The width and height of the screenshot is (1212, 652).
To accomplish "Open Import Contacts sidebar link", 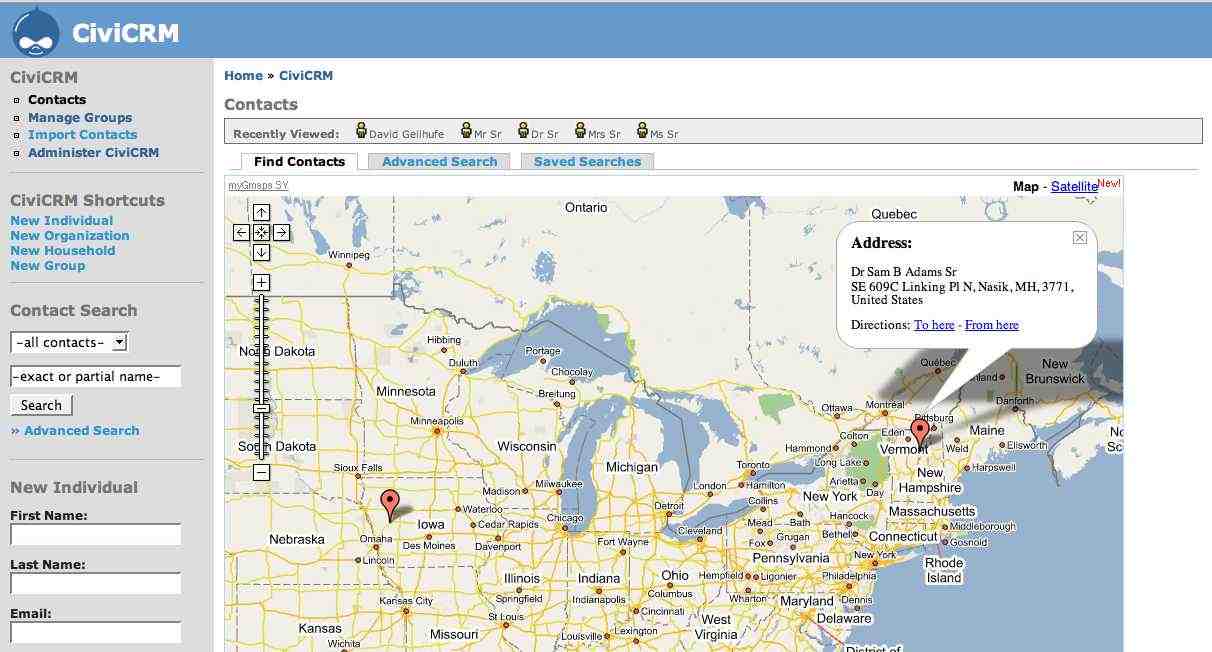I will (x=83, y=135).
